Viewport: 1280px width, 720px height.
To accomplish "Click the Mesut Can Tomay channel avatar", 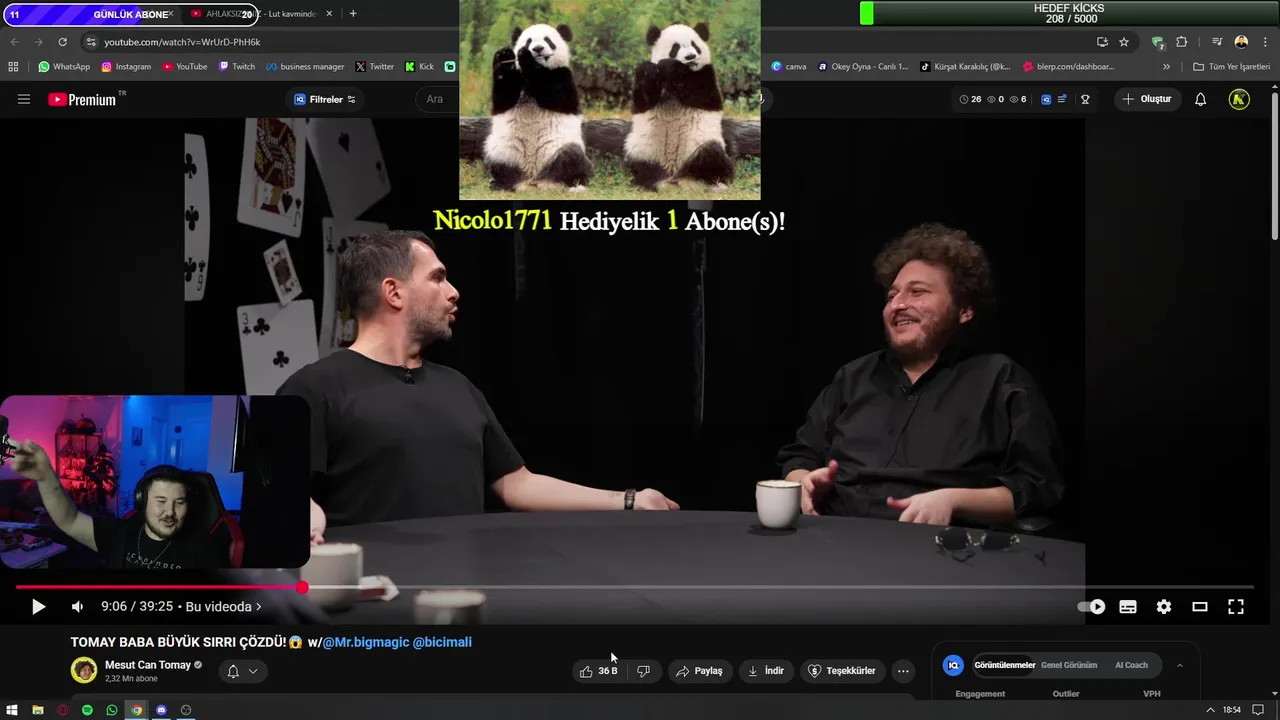I will coord(84,671).
